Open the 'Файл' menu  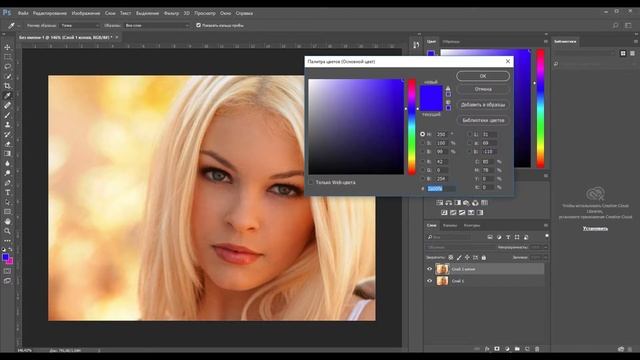click(23, 13)
